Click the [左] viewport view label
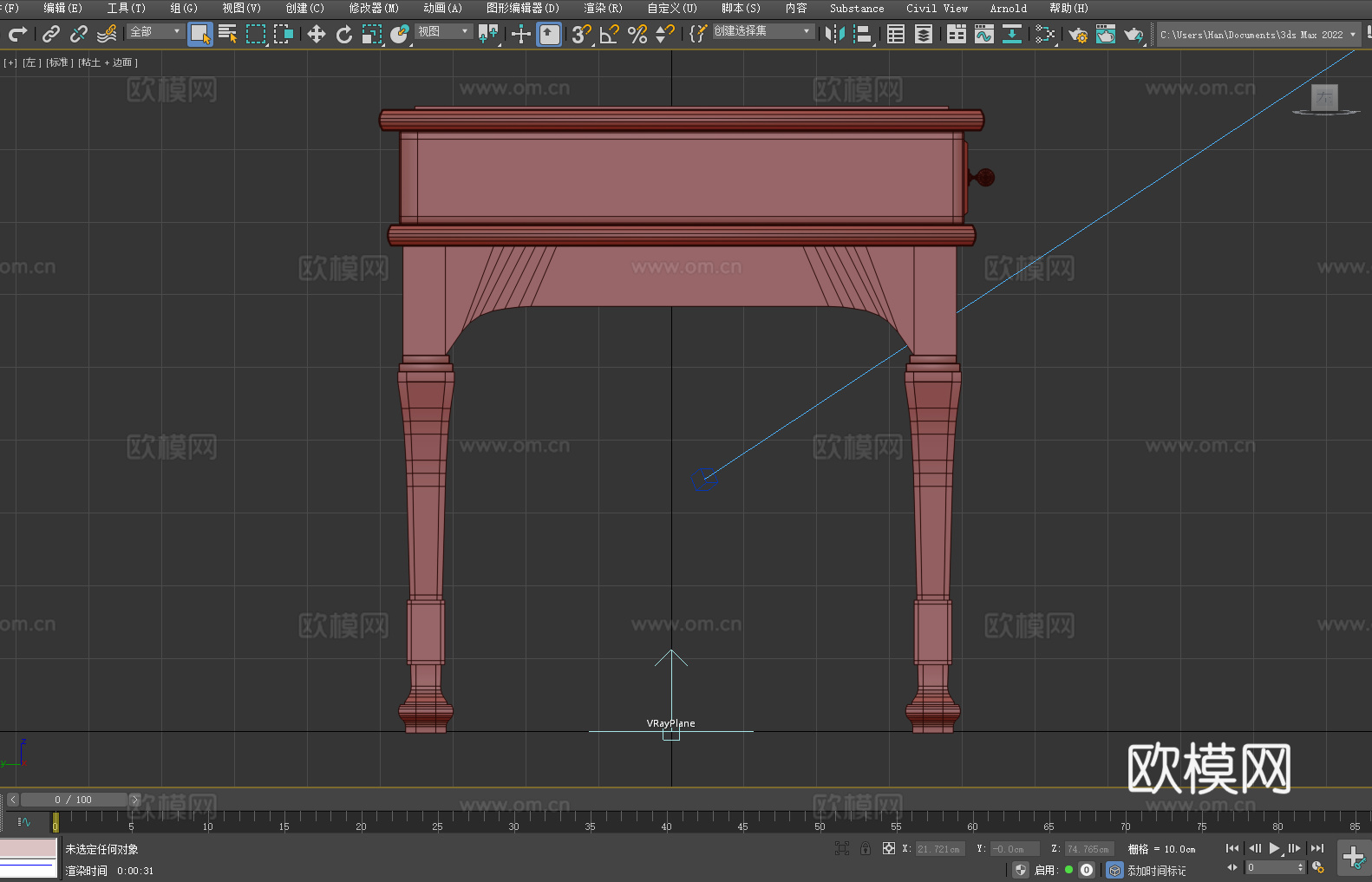The height and width of the screenshot is (882, 1372). point(30,62)
